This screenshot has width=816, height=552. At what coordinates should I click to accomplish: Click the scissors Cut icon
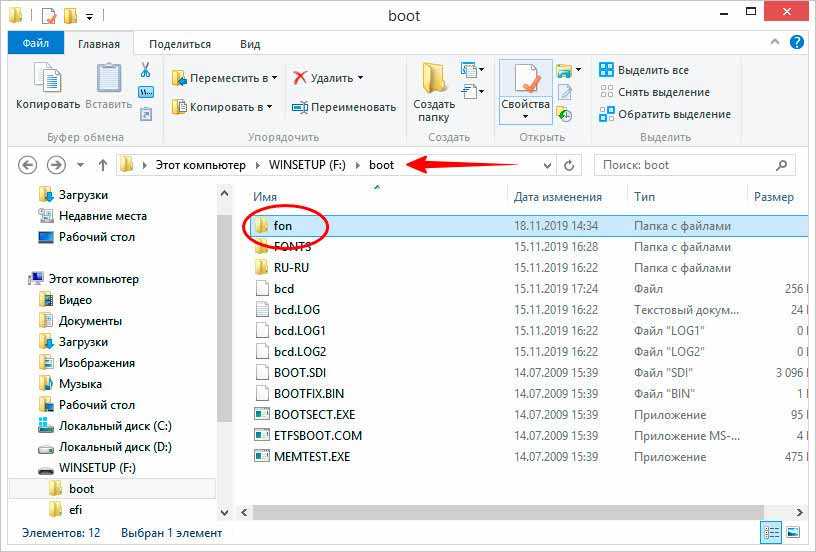coord(145,70)
